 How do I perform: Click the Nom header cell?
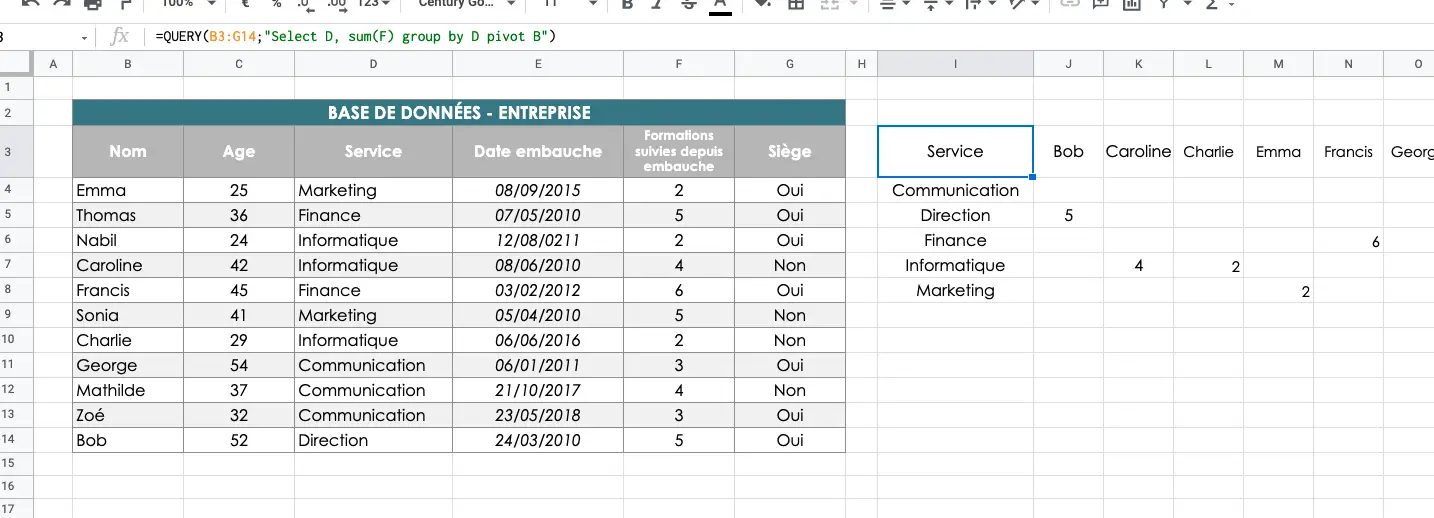[128, 152]
